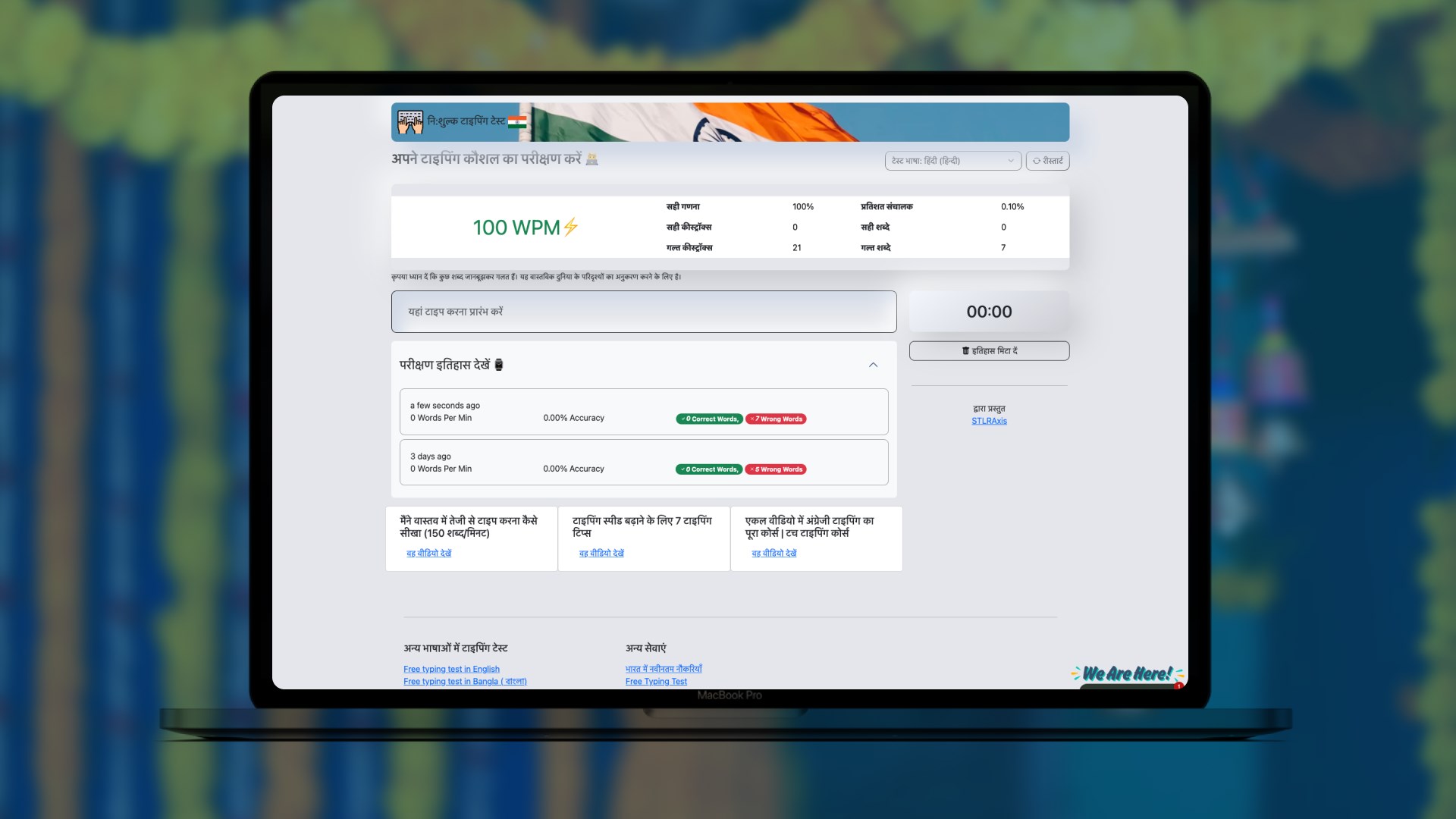Open भारत में नवीनतम नौकरियाँ link
The height and width of the screenshot is (819, 1456).
(664, 669)
